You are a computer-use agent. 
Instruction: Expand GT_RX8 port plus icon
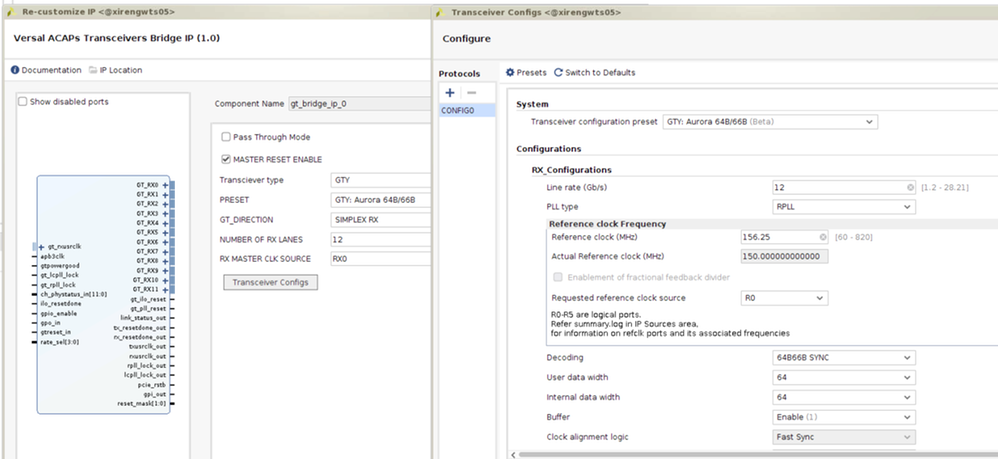[165, 261]
